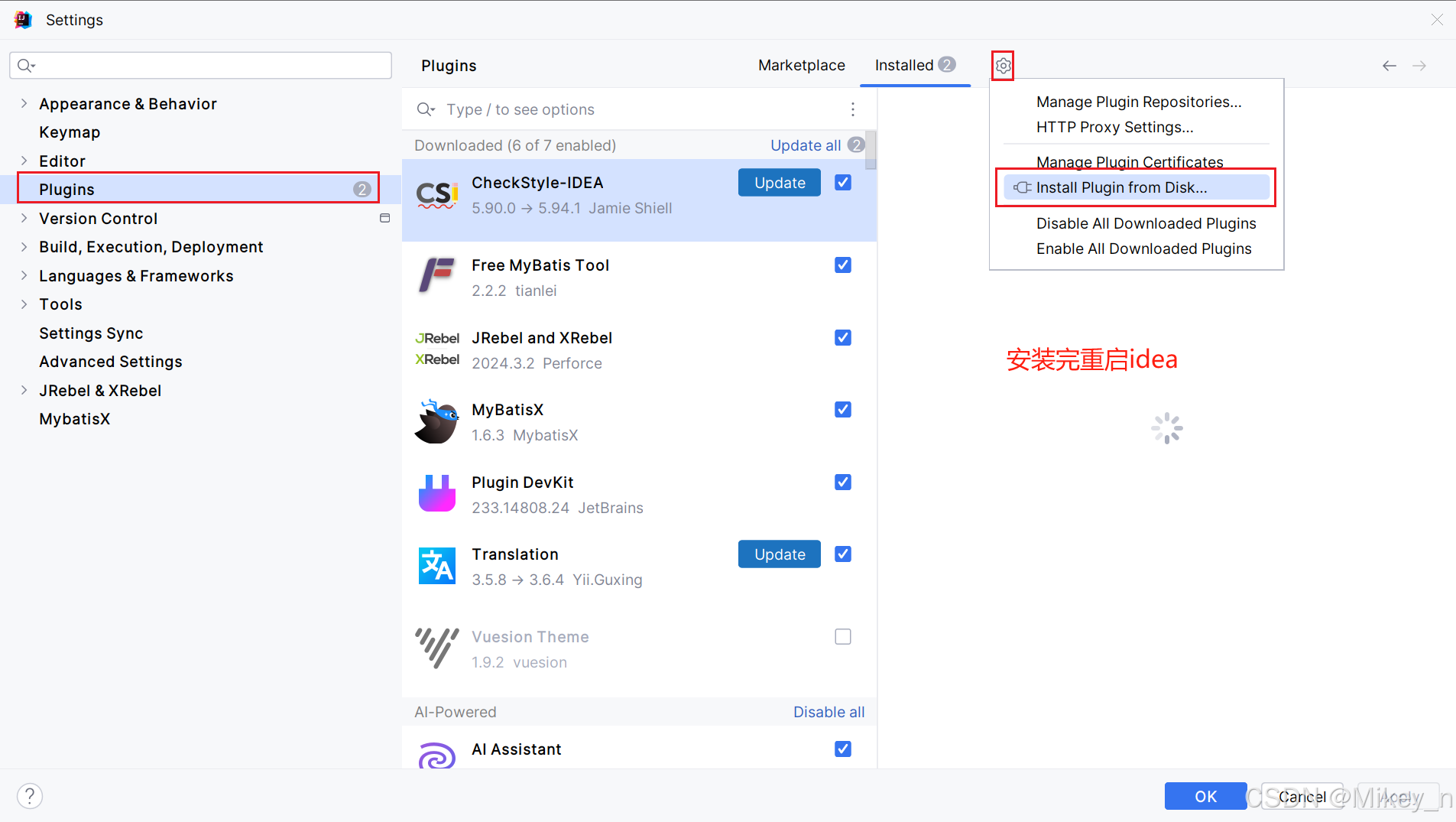Click the Update all count badge
This screenshot has height=822, width=1456.
[x=856, y=145]
